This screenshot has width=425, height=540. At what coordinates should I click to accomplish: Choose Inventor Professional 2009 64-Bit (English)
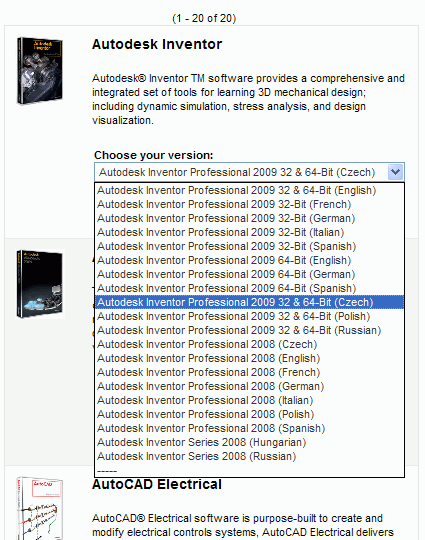click(x=249, y=260)
